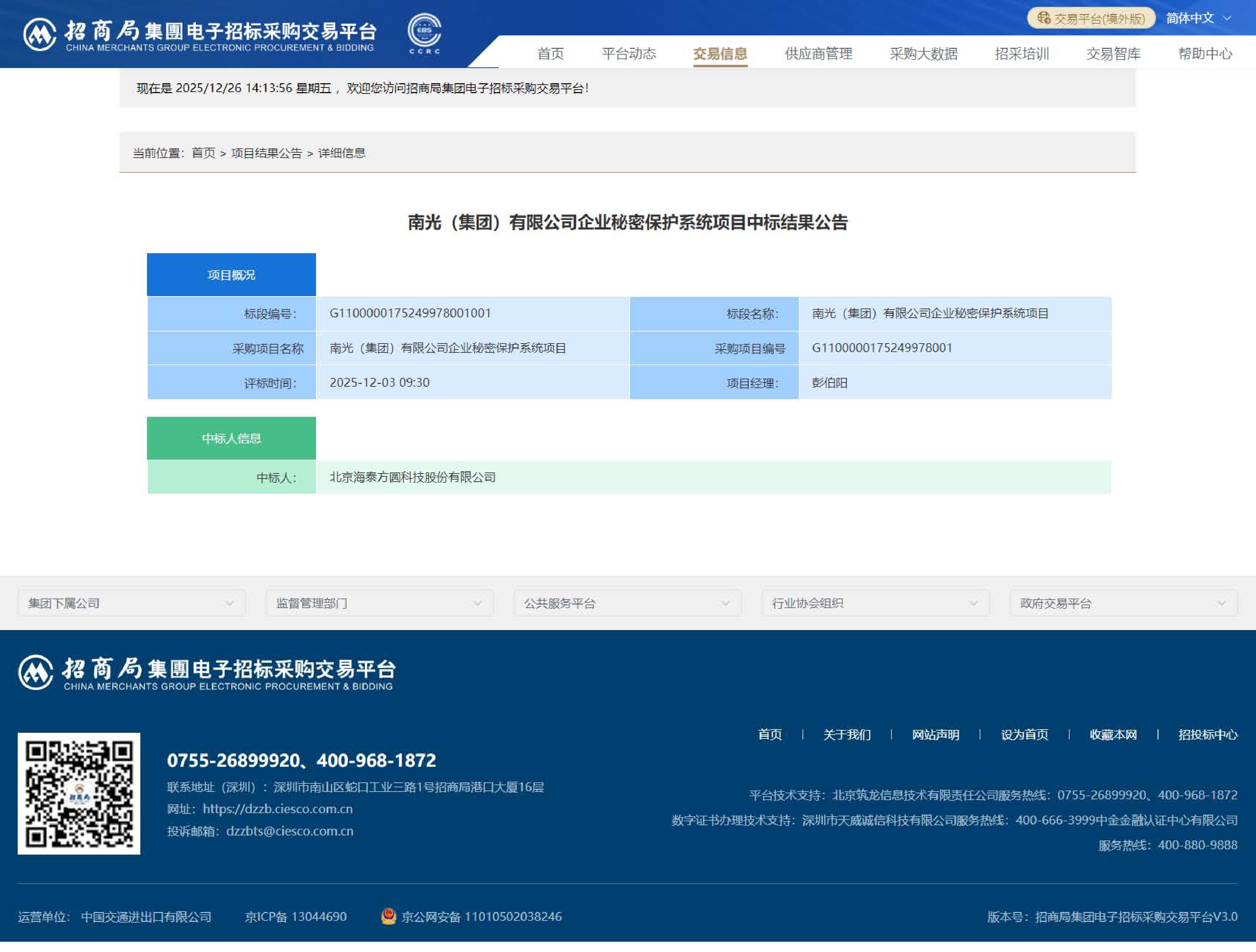Click the CCRC EBS certification badge
The image size is (1256, 952).
(x=424, y=34)
